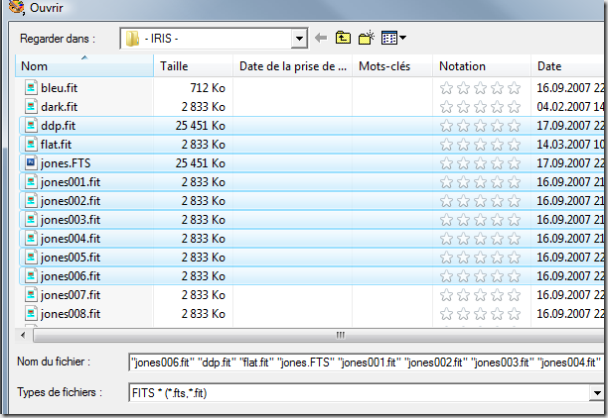
Task: Click the Mots-clés column header
Action: point(392,66)
